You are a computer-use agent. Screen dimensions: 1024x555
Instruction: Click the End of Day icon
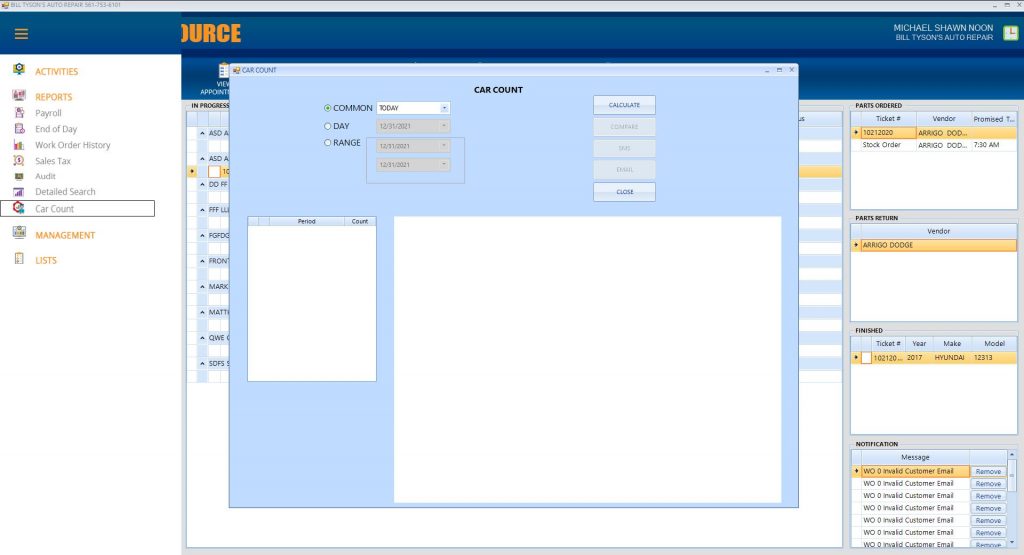[18, 129]
